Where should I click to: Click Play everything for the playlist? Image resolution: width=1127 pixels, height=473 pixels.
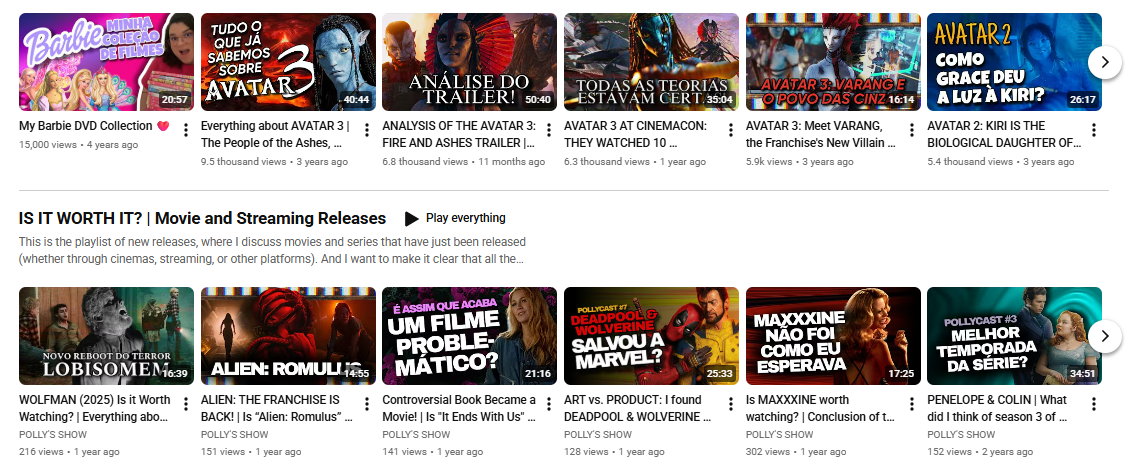tap(455, 218)
